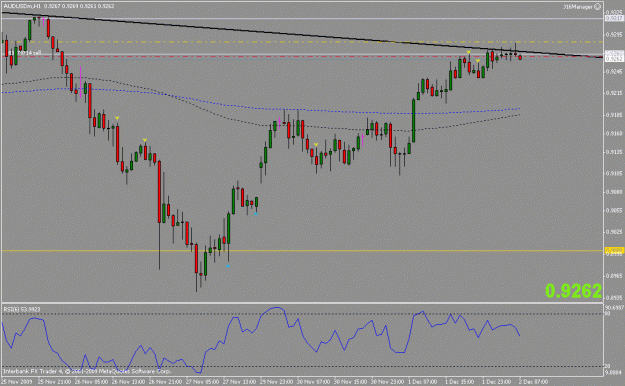Click the sell order label on chart

tap(24, 53)
